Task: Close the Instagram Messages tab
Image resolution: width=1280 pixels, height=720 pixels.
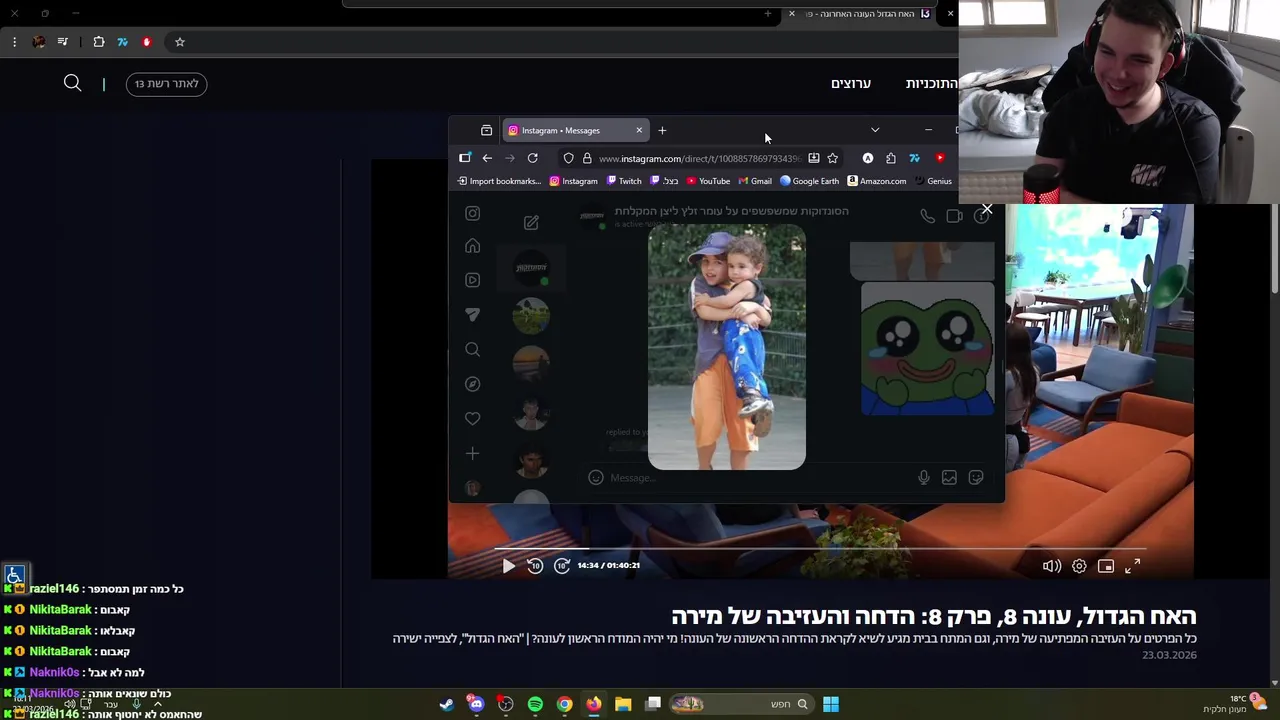Action: 639,130
